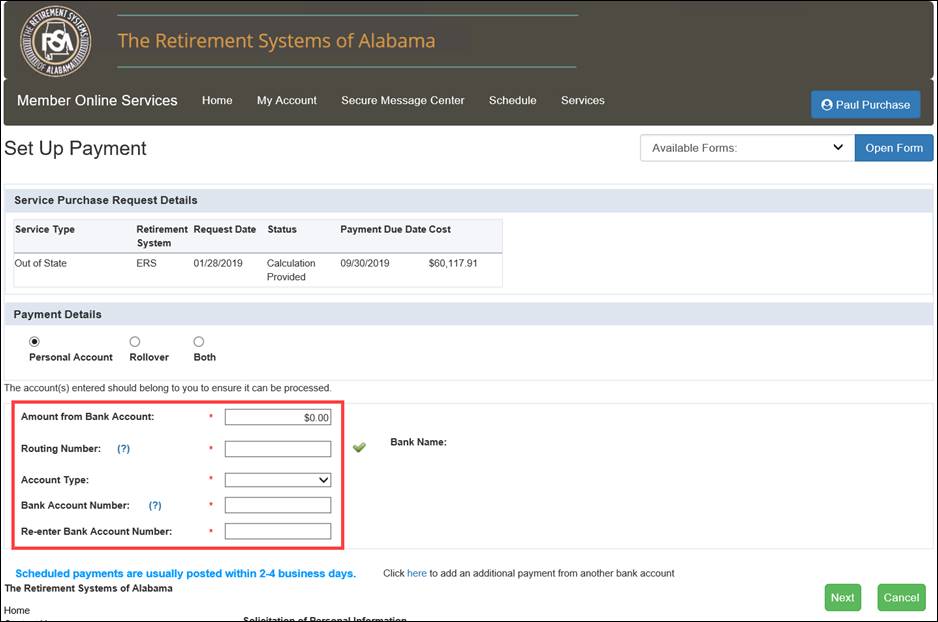938x622 pixels.
Task: Open the Home menu item
Action: (217, 101)
